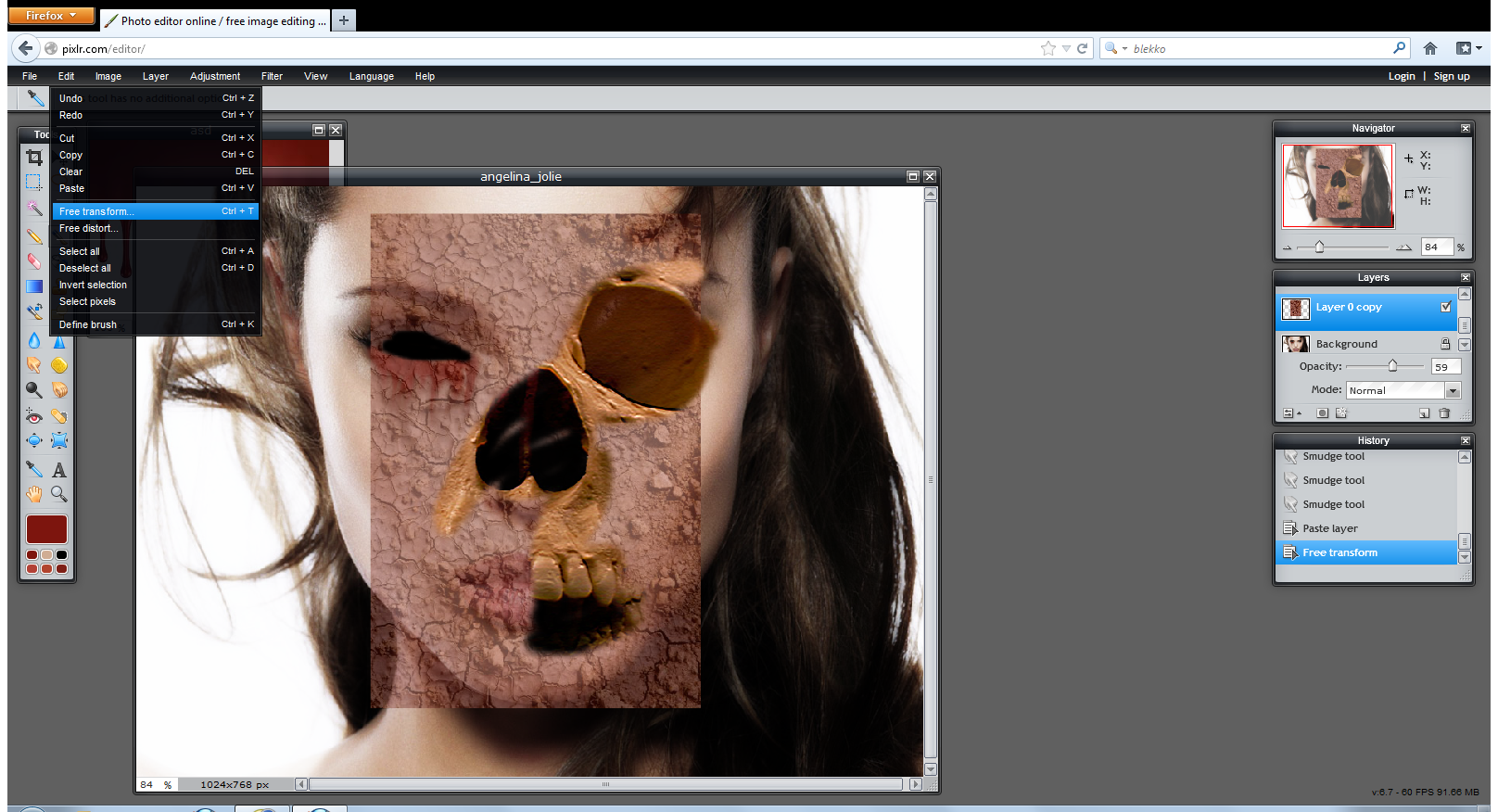Select the Smudge tool in toolbox
The height and width of the screenshot is (812, 1498).
click(x=34, y=365)
